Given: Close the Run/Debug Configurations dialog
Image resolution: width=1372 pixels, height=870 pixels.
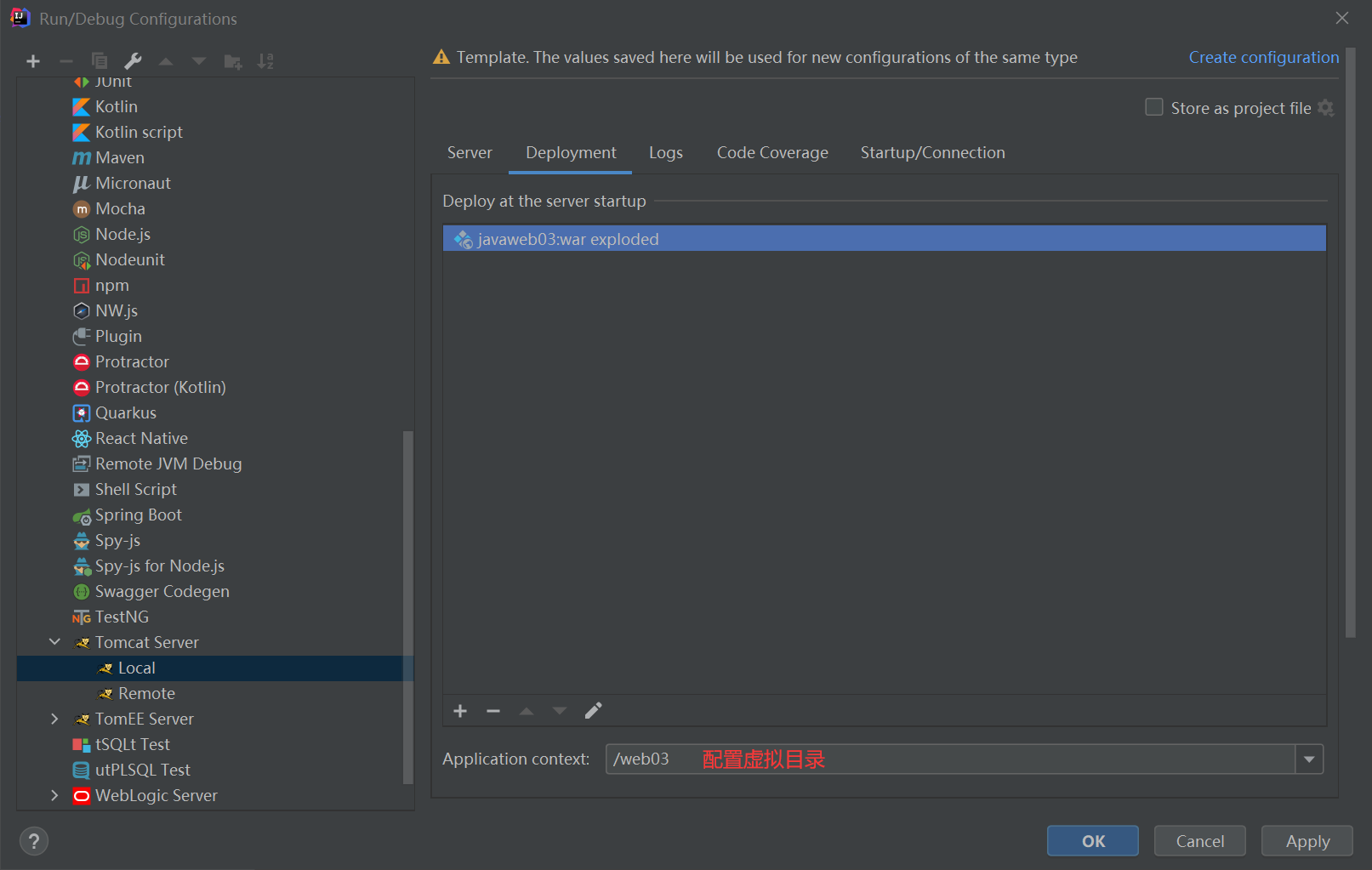Looking at the screenshot, I should click(1342, 18).
